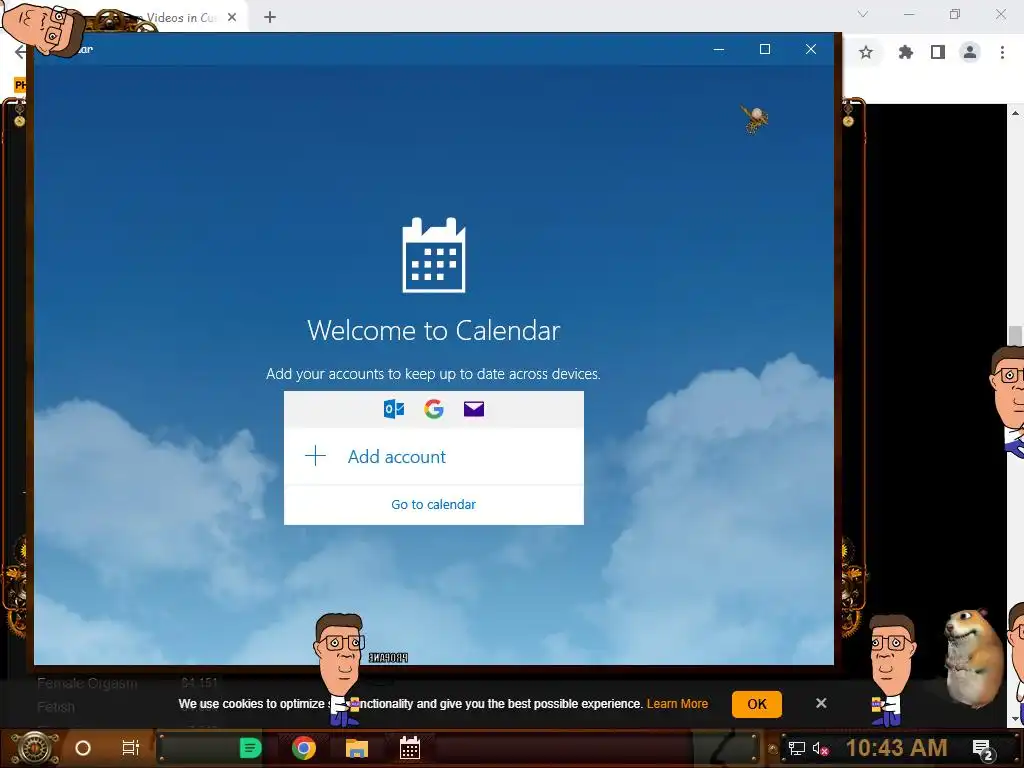This screenshot has width=1024, height=768.
Task: Open Go to calendar link
Action: pos(434,504)
